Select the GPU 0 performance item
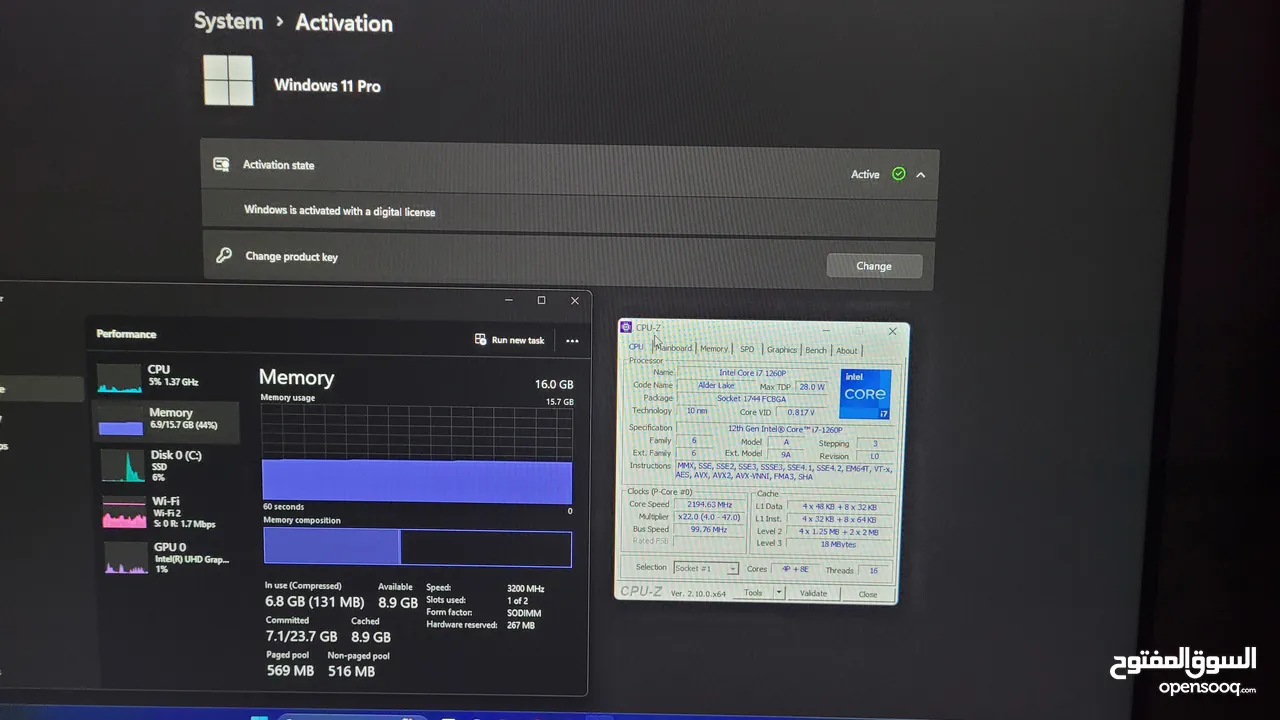1280x720 pixels. click(166, 557)
